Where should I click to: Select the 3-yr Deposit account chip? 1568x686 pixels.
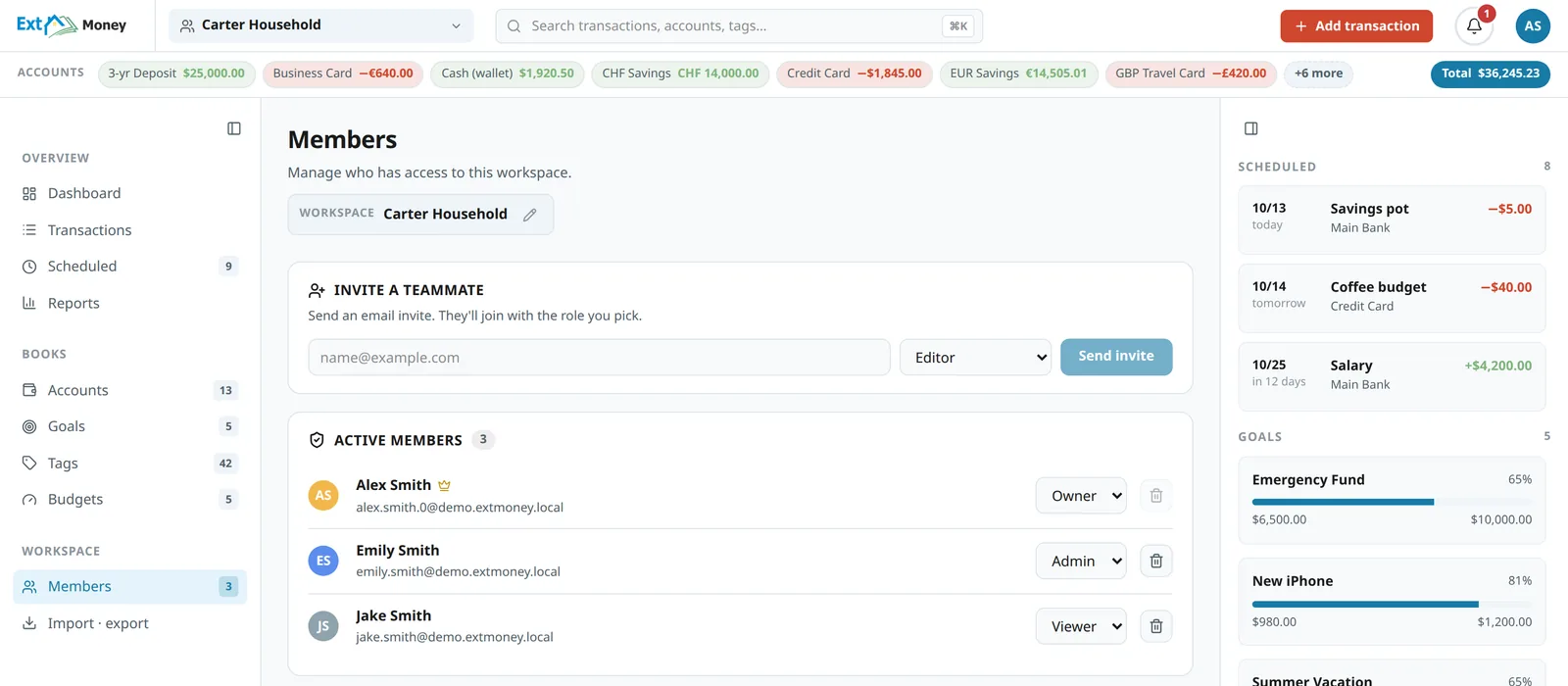[176, 73]
